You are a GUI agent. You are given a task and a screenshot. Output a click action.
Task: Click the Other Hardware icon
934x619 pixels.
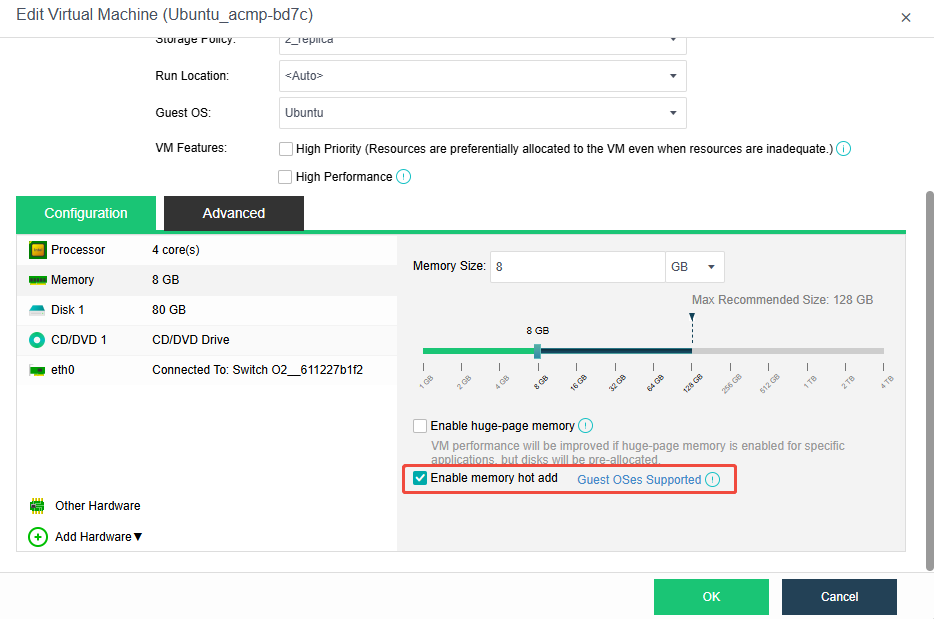tap(38, 506)
